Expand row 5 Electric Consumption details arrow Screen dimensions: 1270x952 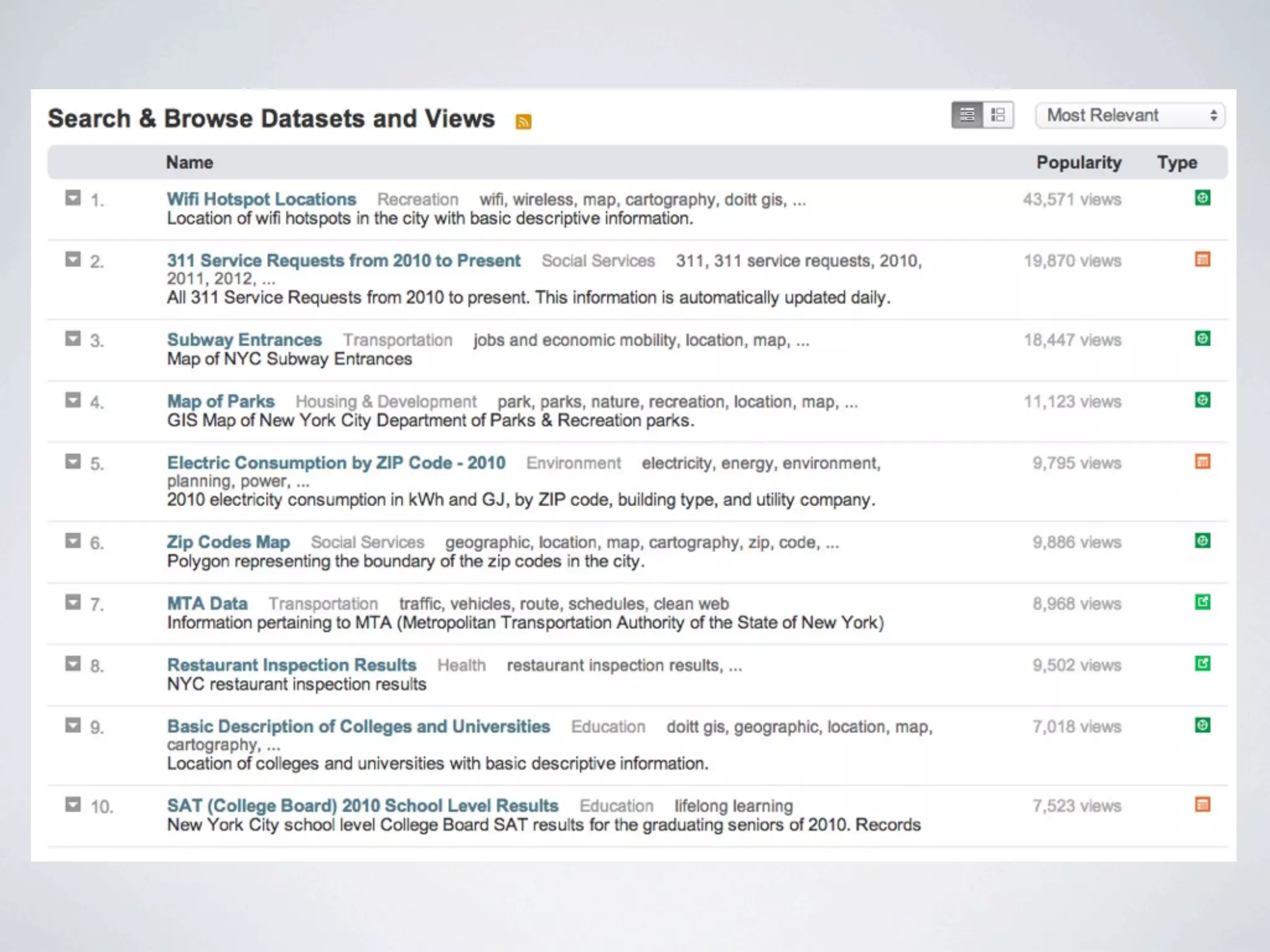[73, 462]
